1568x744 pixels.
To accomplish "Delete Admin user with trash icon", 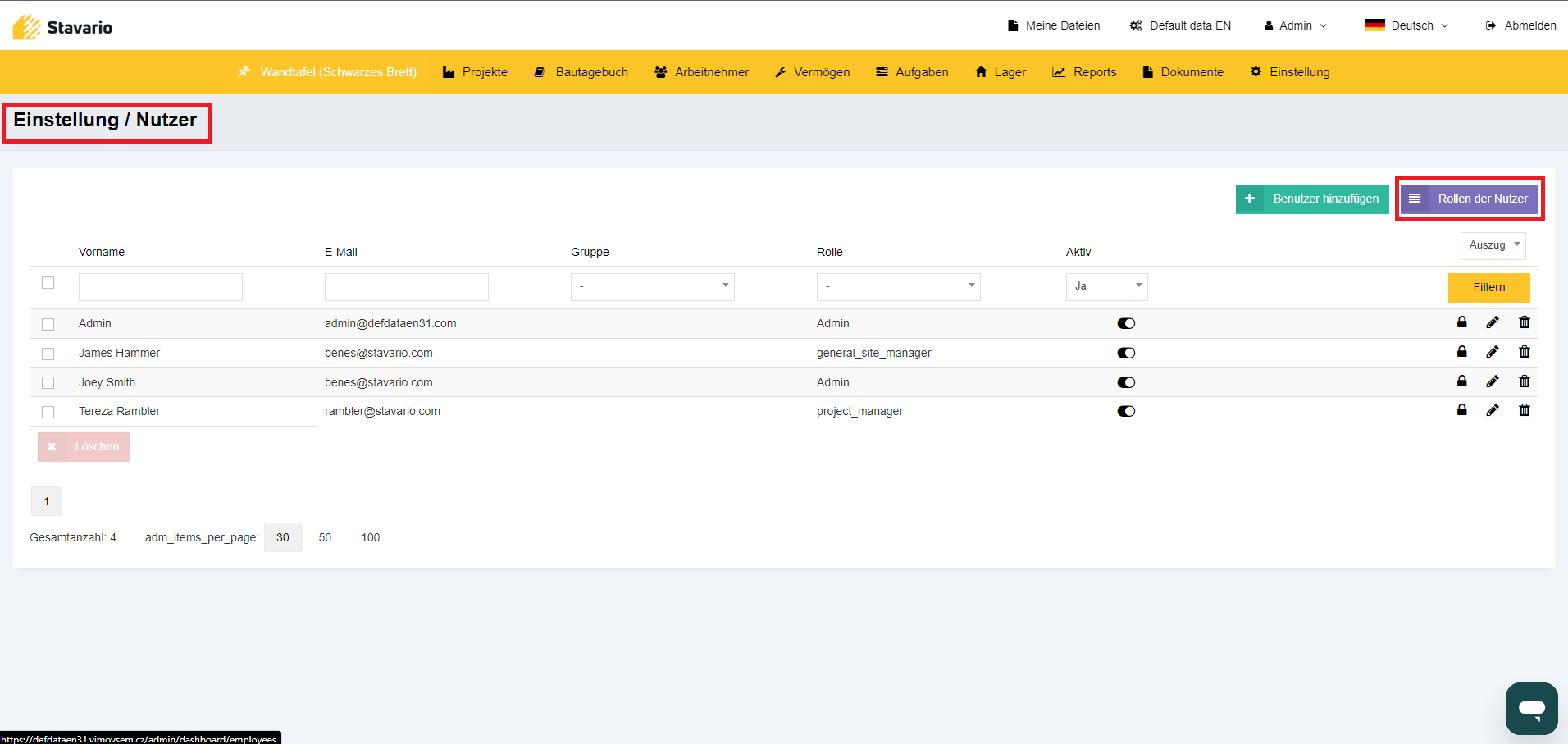I will point(1525,322).
